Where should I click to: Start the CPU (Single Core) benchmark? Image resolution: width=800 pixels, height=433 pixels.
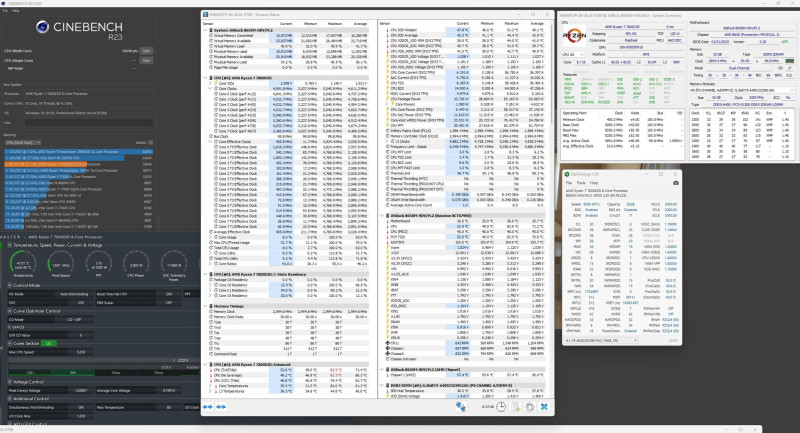[x=146, y=61]
